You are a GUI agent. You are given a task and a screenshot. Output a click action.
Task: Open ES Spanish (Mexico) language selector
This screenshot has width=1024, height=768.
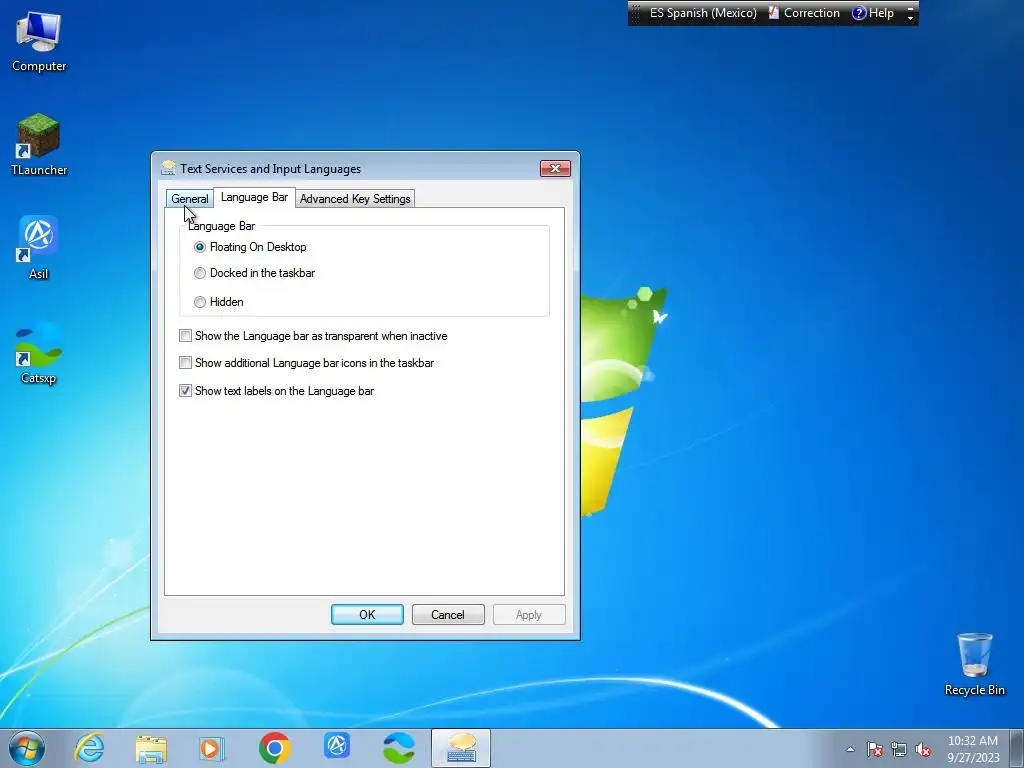(x=703, y=13)
